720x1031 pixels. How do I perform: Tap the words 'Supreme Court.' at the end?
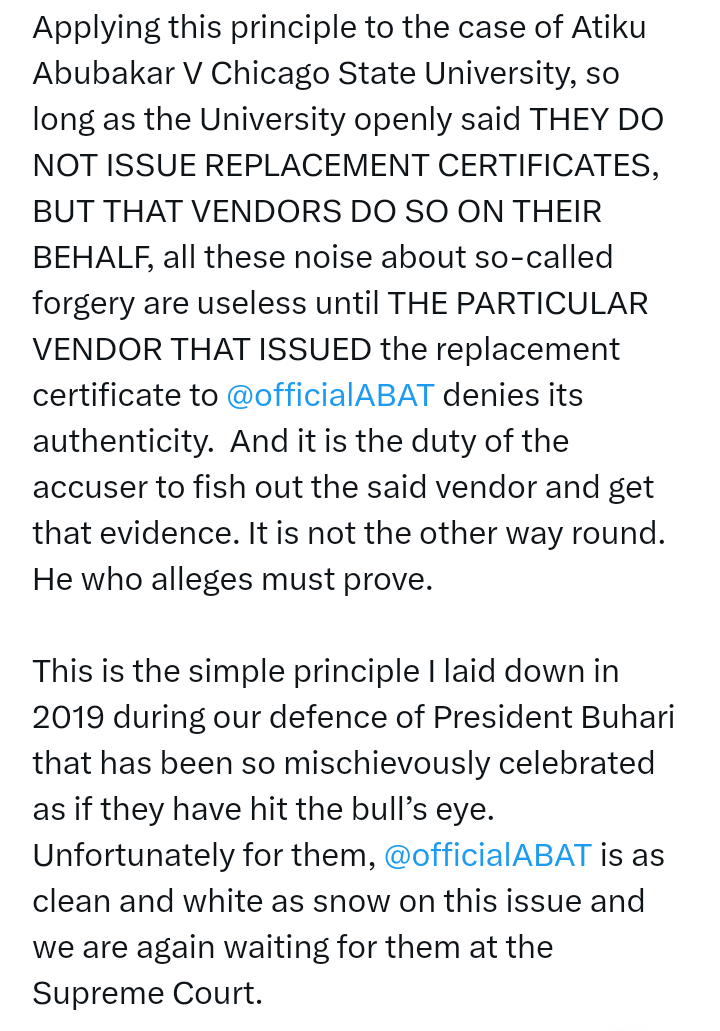coord(147,993)
